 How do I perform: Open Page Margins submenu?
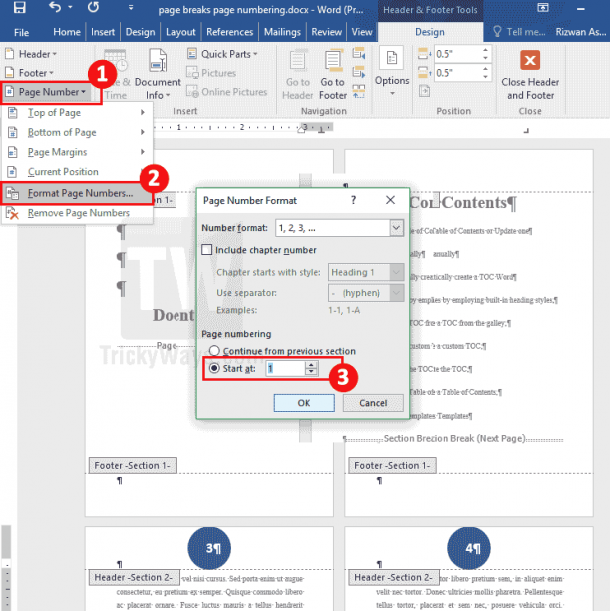(77, 152)
